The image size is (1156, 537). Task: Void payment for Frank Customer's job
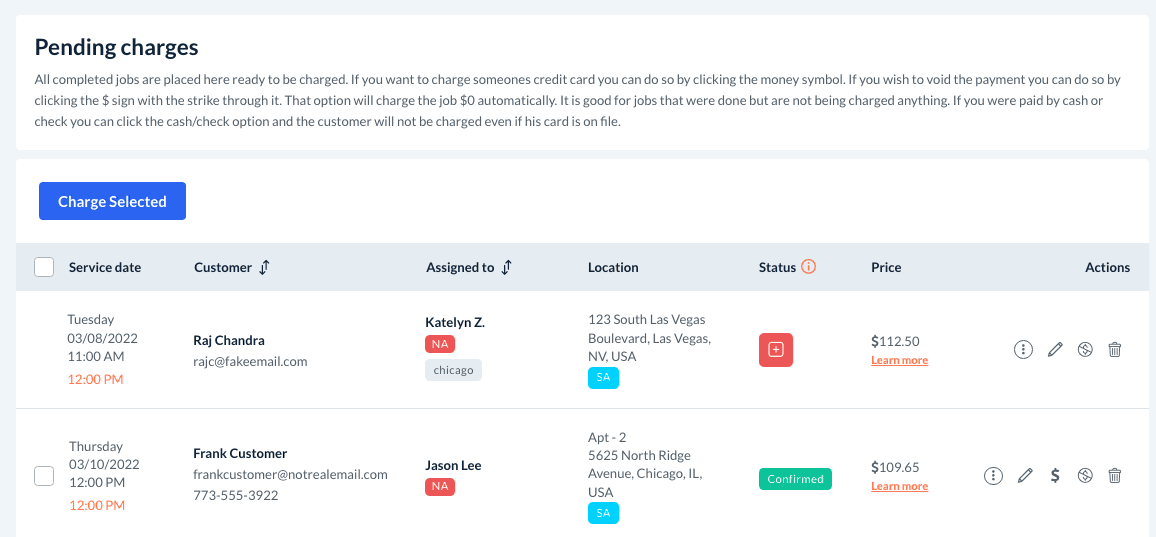(1085, 476)
